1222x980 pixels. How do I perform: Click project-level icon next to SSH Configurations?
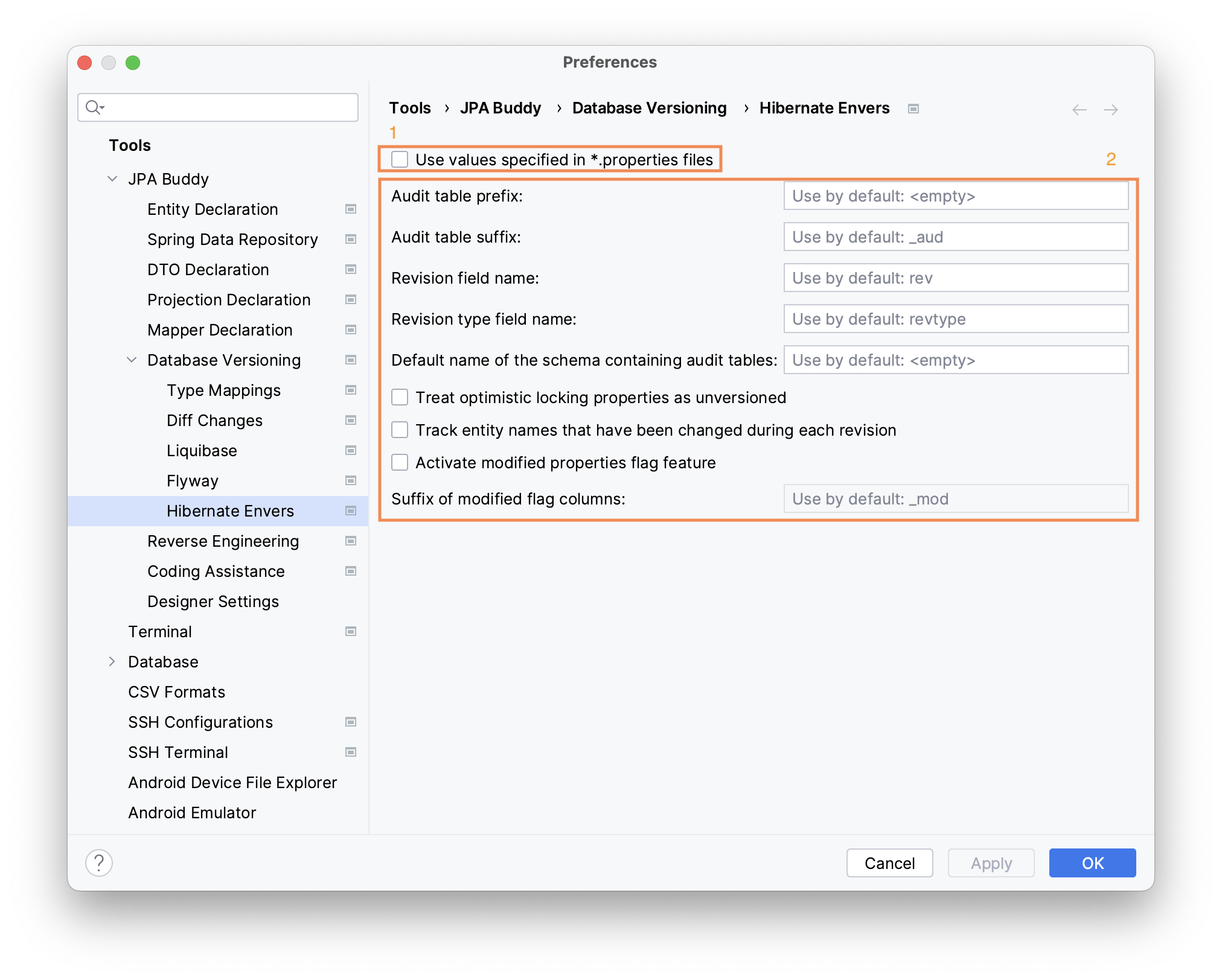[350, 722]
